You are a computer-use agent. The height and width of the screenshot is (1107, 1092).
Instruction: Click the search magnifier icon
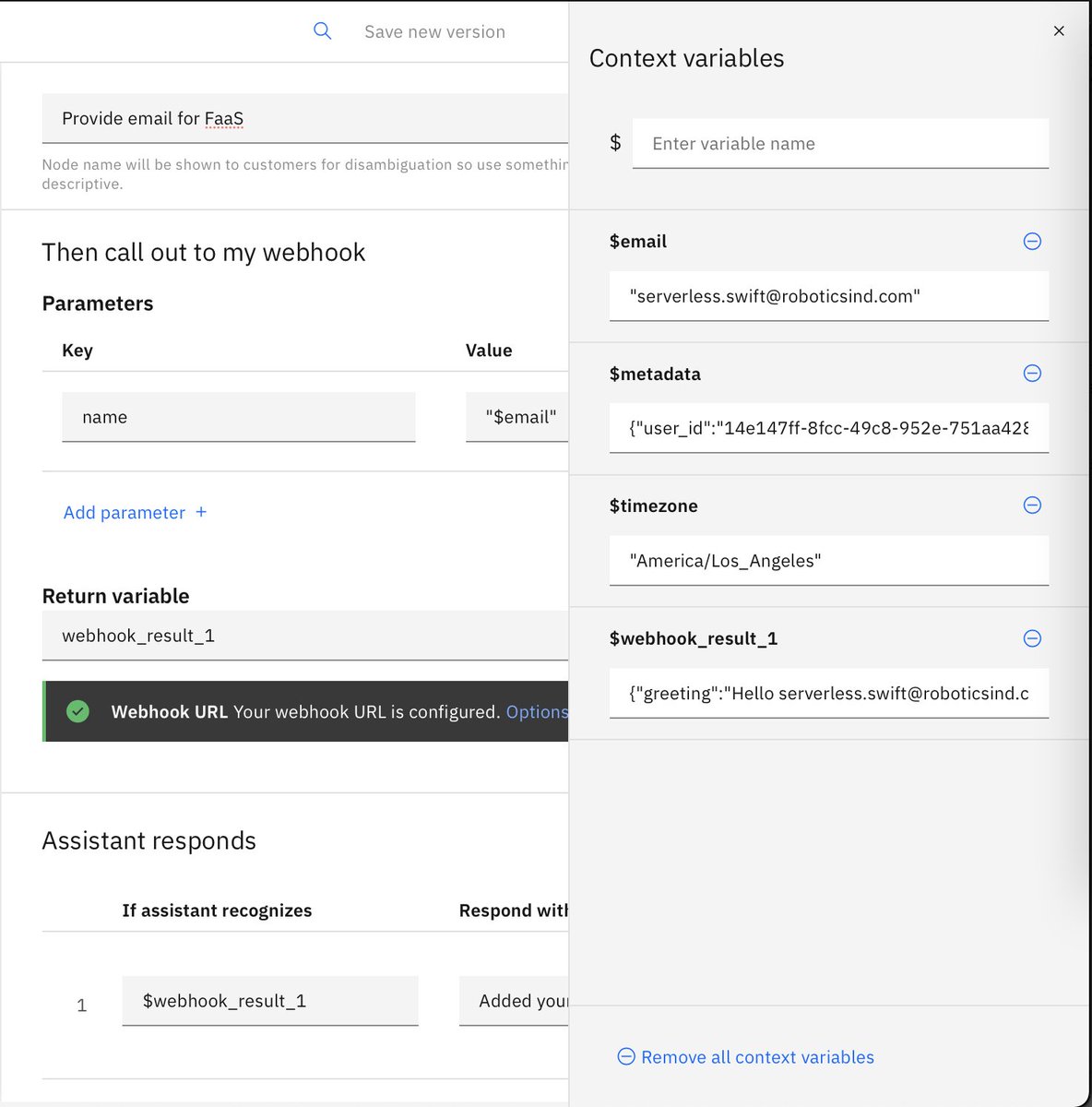[x=322, y=31]
